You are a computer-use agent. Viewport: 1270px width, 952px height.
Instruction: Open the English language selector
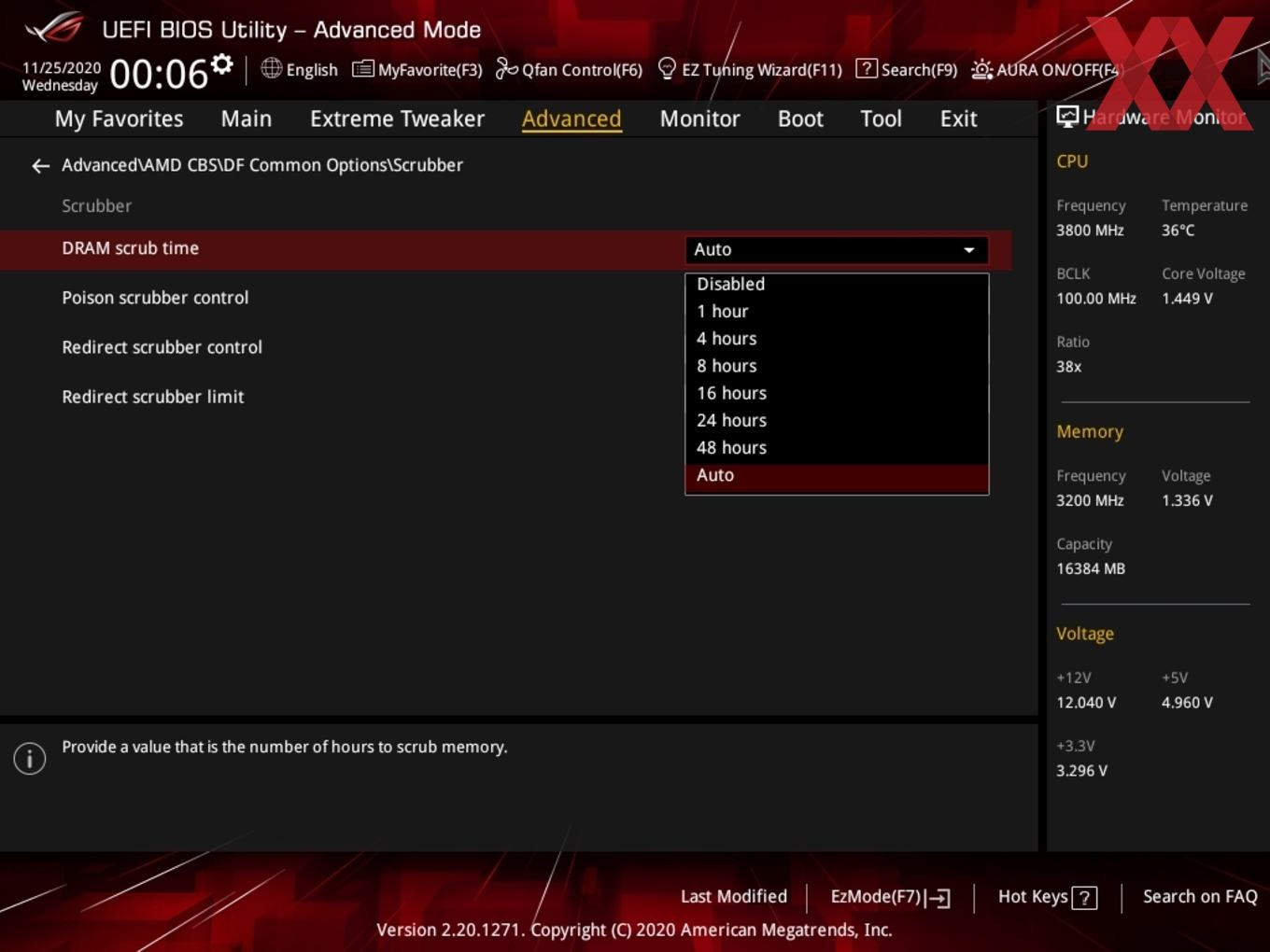pos(300,69)
